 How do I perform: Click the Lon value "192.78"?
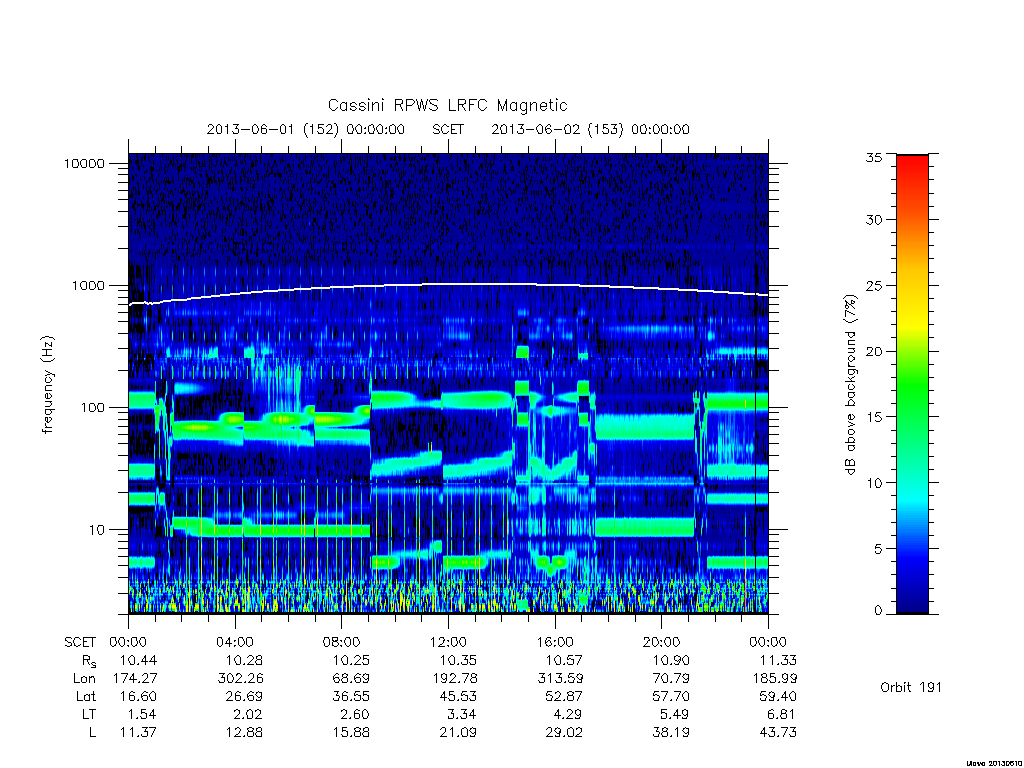[455, 679]
